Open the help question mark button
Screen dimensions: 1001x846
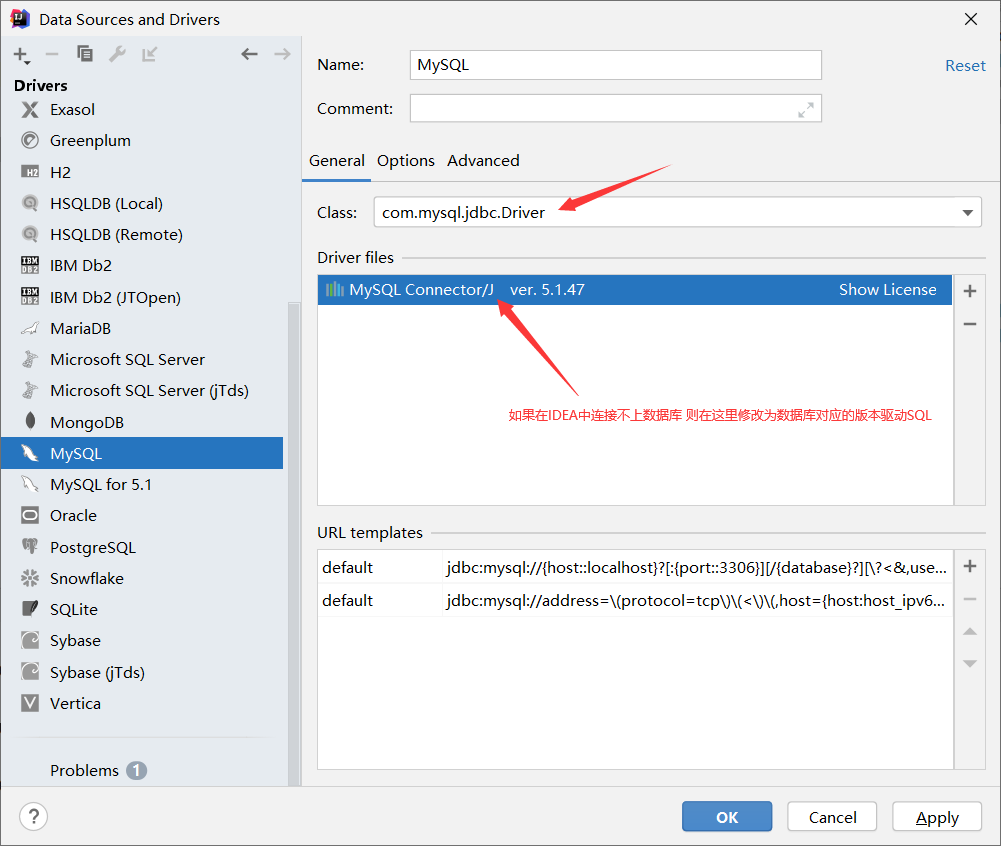[x=33, y=817]
